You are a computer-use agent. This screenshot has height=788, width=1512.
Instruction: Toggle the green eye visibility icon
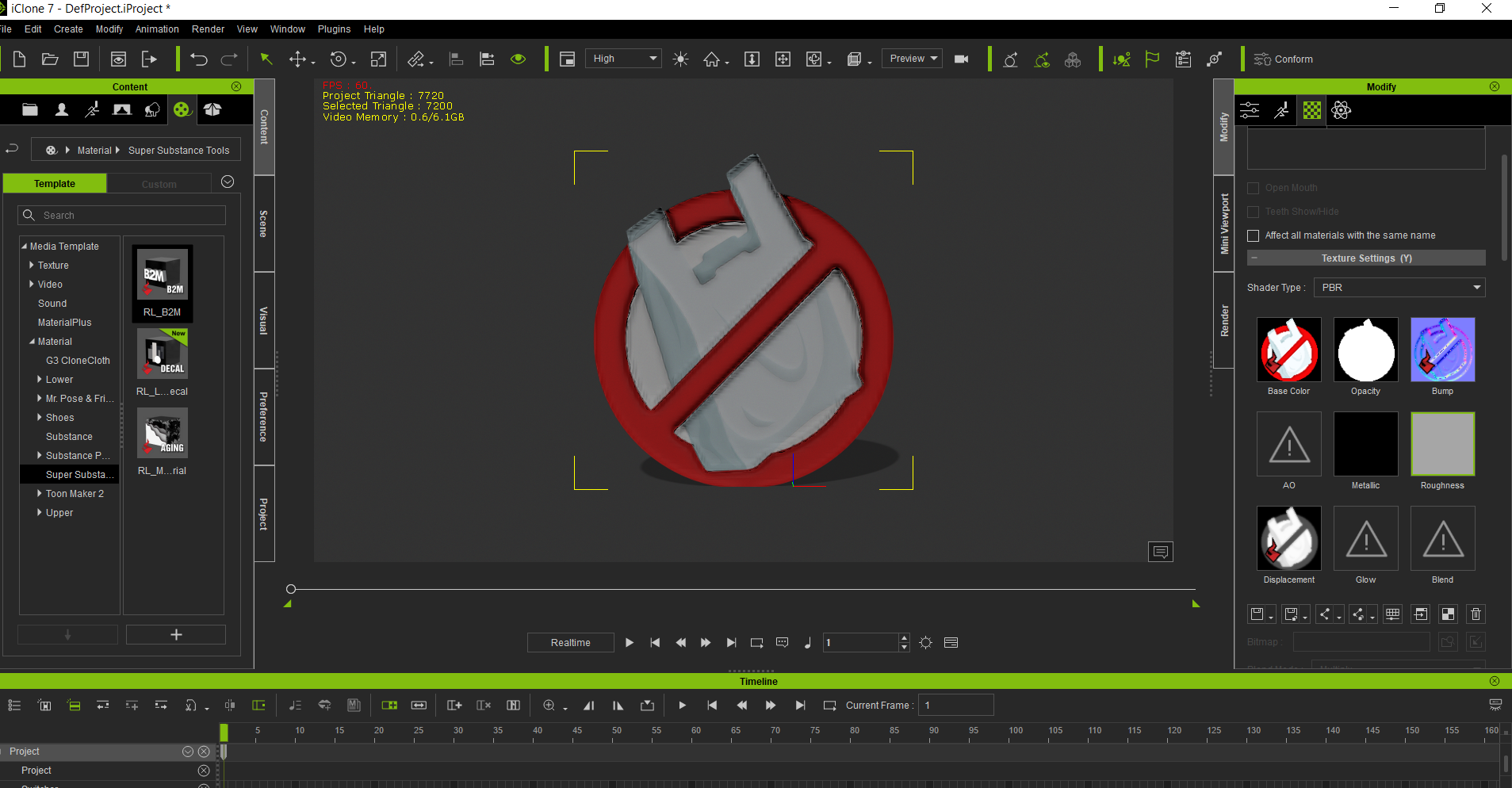[519, 59]
